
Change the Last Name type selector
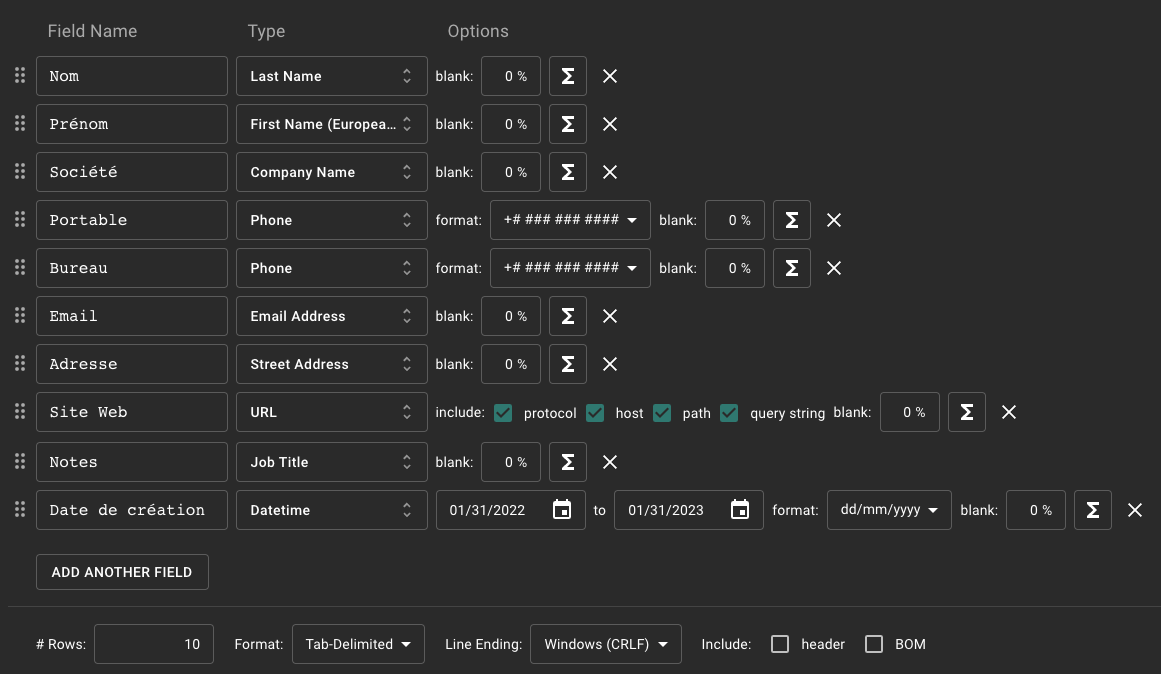(x=332, y=76)
